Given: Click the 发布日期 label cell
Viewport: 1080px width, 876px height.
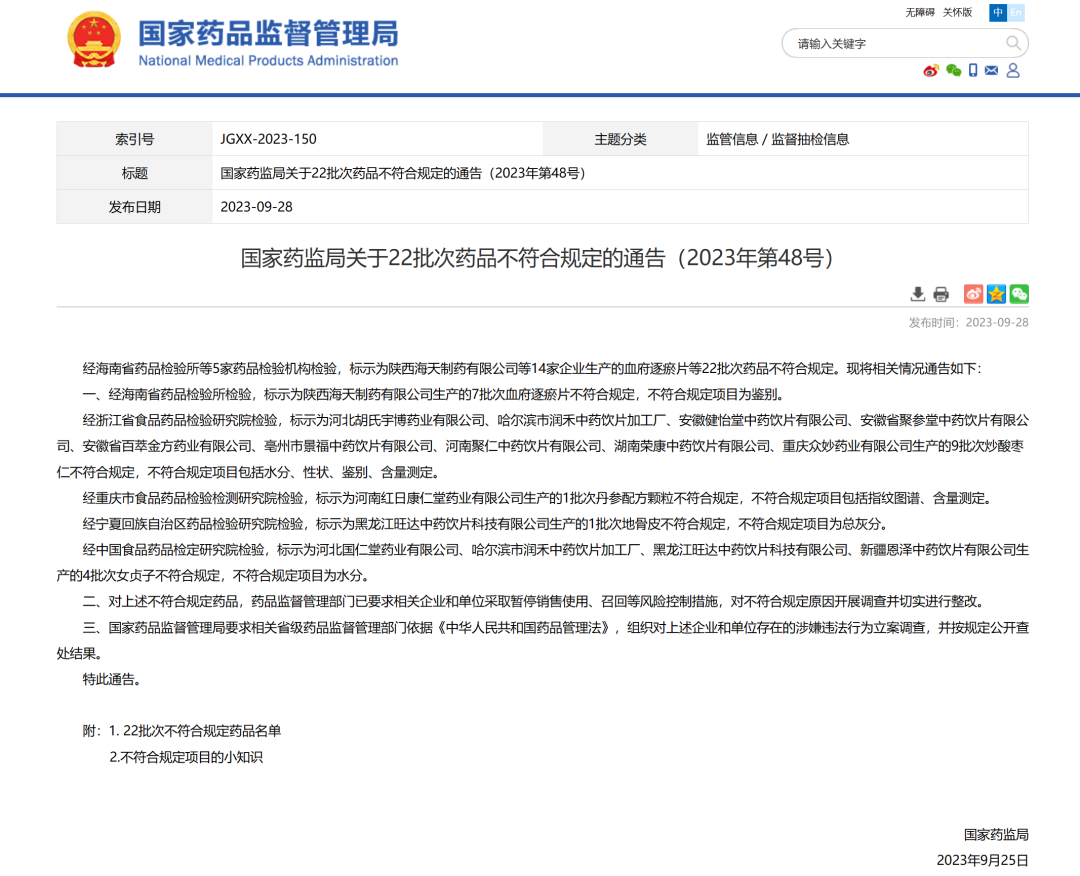Looking at the screenshot, I should tap(134, 207).
